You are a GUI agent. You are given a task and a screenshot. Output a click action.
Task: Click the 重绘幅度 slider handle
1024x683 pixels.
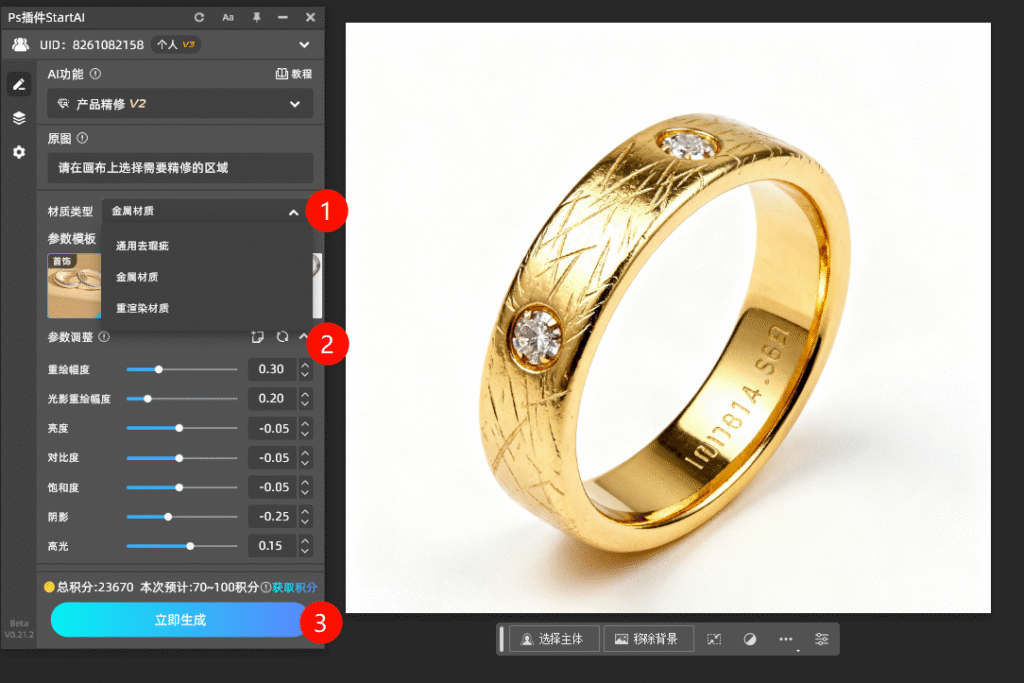pyautogui.click(x=159, y=369)
